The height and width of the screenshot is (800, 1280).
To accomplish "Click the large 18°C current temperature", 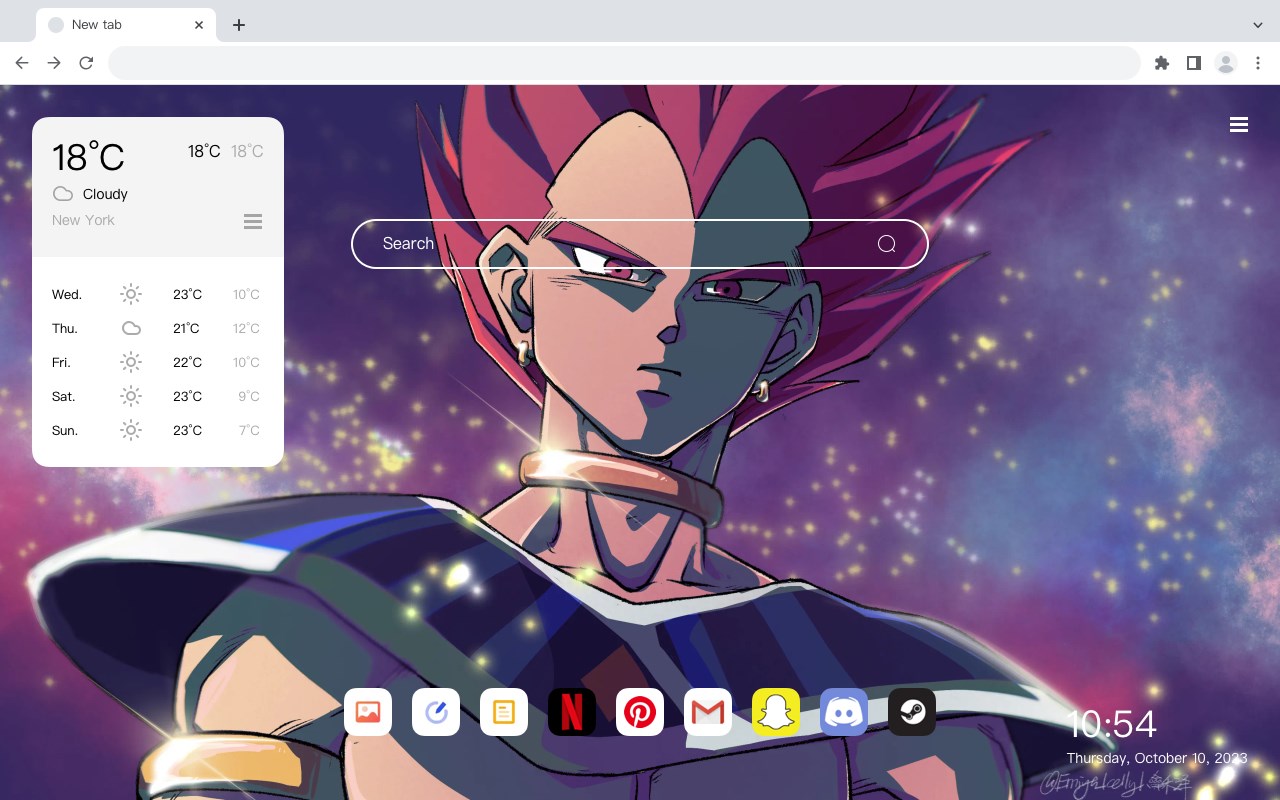I will (88, 157).
